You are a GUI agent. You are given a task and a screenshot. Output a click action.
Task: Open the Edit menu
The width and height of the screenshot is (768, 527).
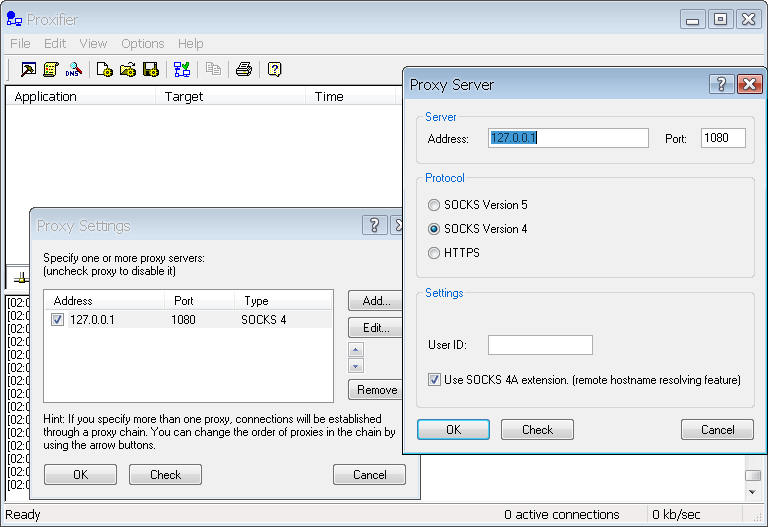point(55,44)
